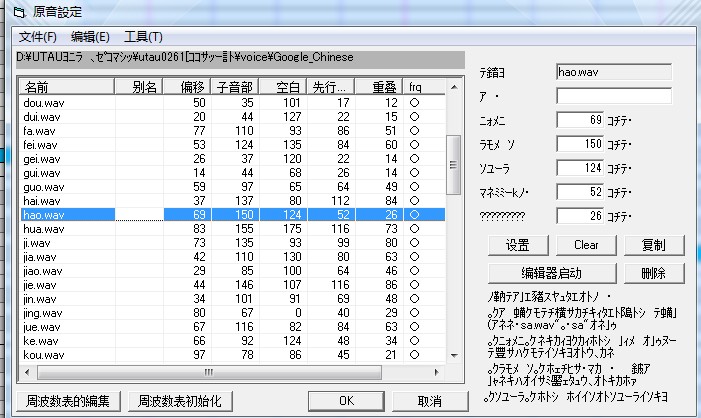Click the 子音部 column header

point(235,87)
